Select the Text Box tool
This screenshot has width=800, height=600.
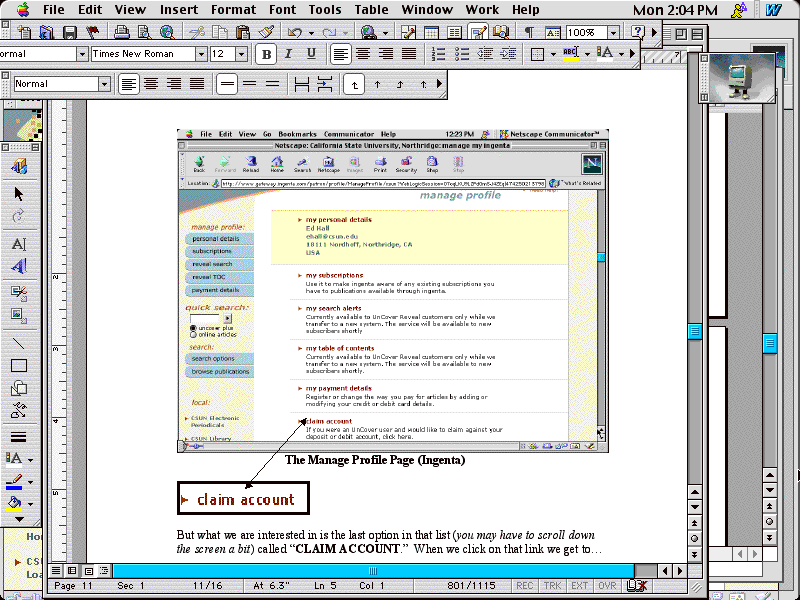coord(19,244)
